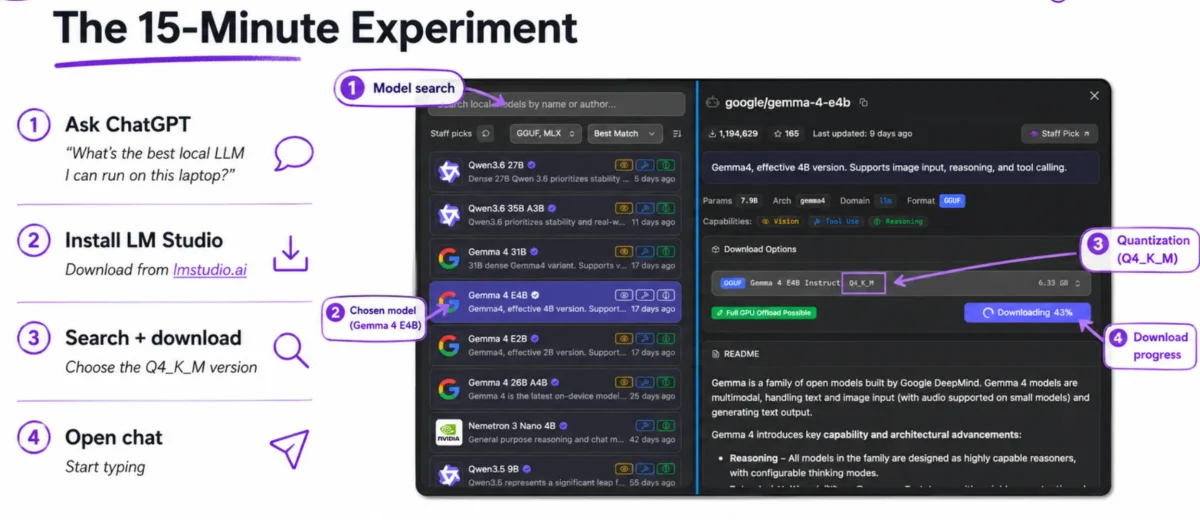
Task: Click the sort order icon beside Best Match
Action: click(677, 133)
